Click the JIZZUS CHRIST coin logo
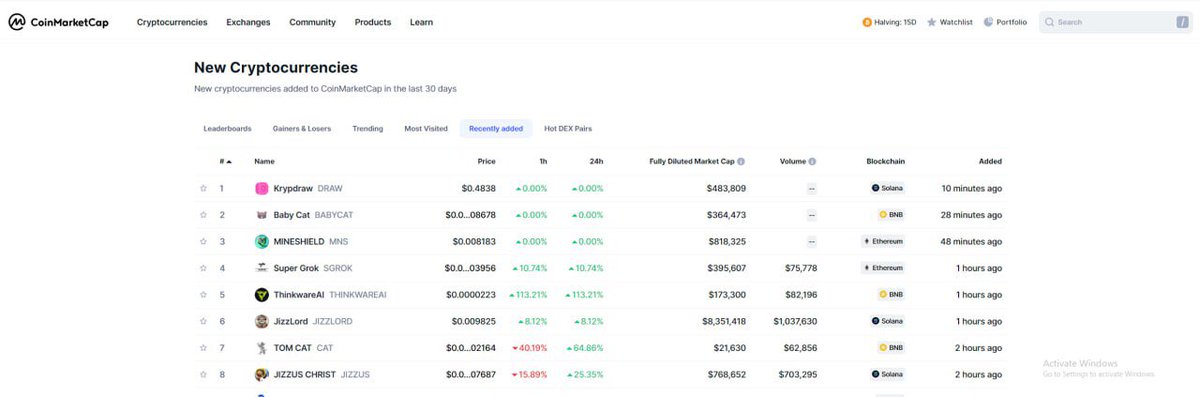This screenshot has width=1200, height=397. 262,375
